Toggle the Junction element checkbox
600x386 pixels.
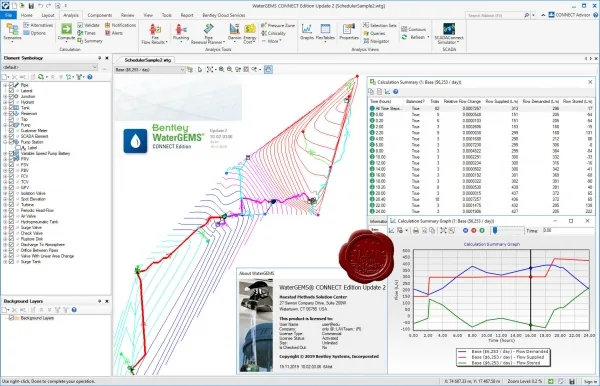pyautogui.click(x=11, y=96)
